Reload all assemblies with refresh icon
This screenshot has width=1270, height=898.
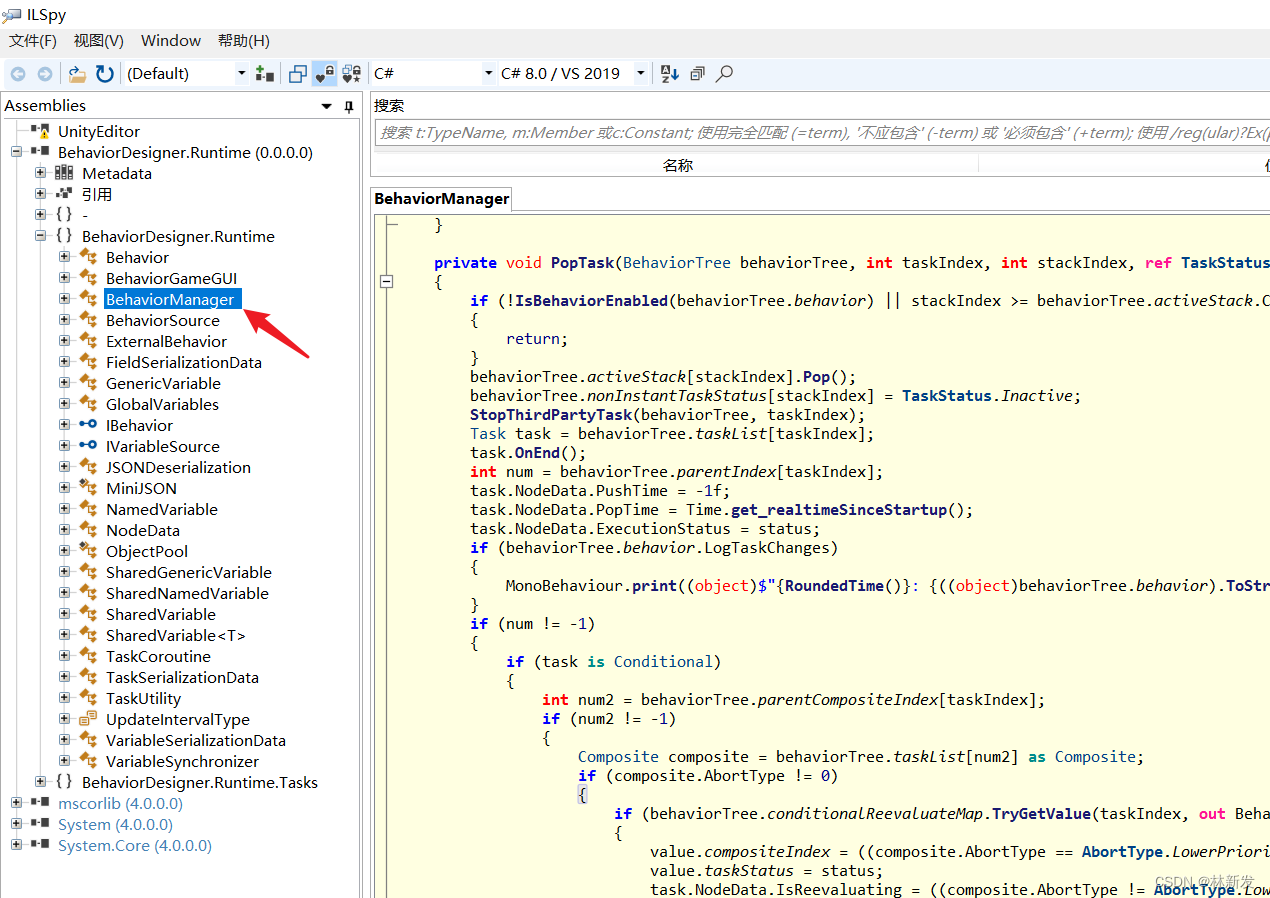(x=105, y=74)
